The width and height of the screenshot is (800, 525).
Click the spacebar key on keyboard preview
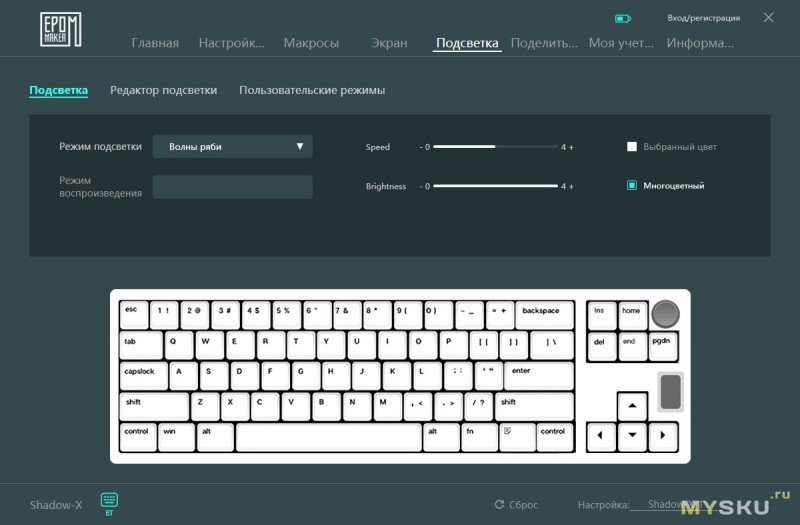[x=329, y=437]
